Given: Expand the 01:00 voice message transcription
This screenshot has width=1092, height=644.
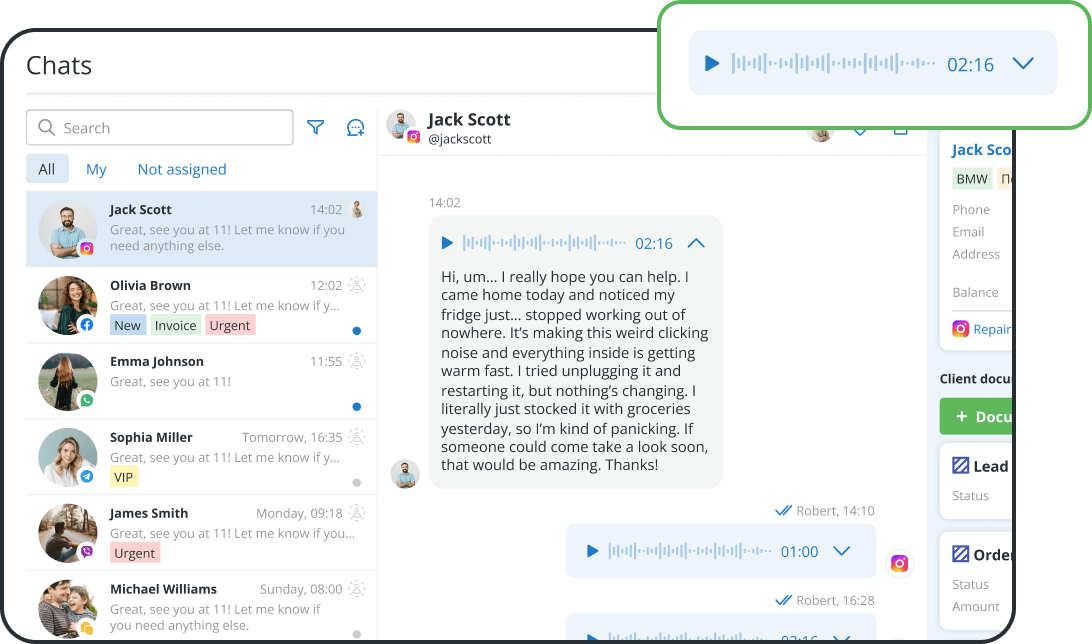Looking at the screenshot, I should click(x=842, y=551).
